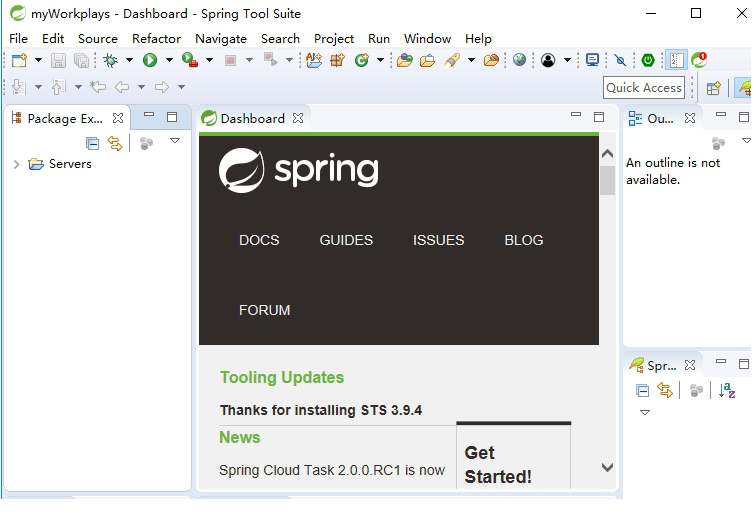Click the New AspectJ project icon

314,60
